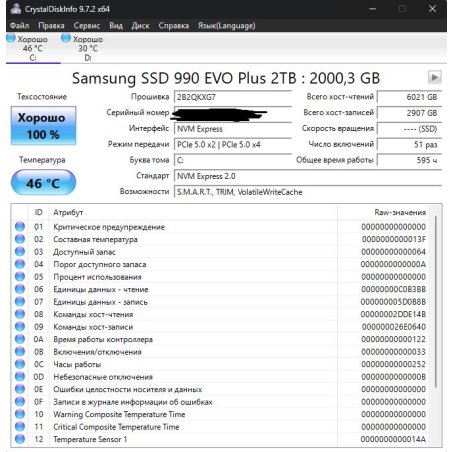Open the Диск menu
452x452 pixels.
tap(140, 26)
